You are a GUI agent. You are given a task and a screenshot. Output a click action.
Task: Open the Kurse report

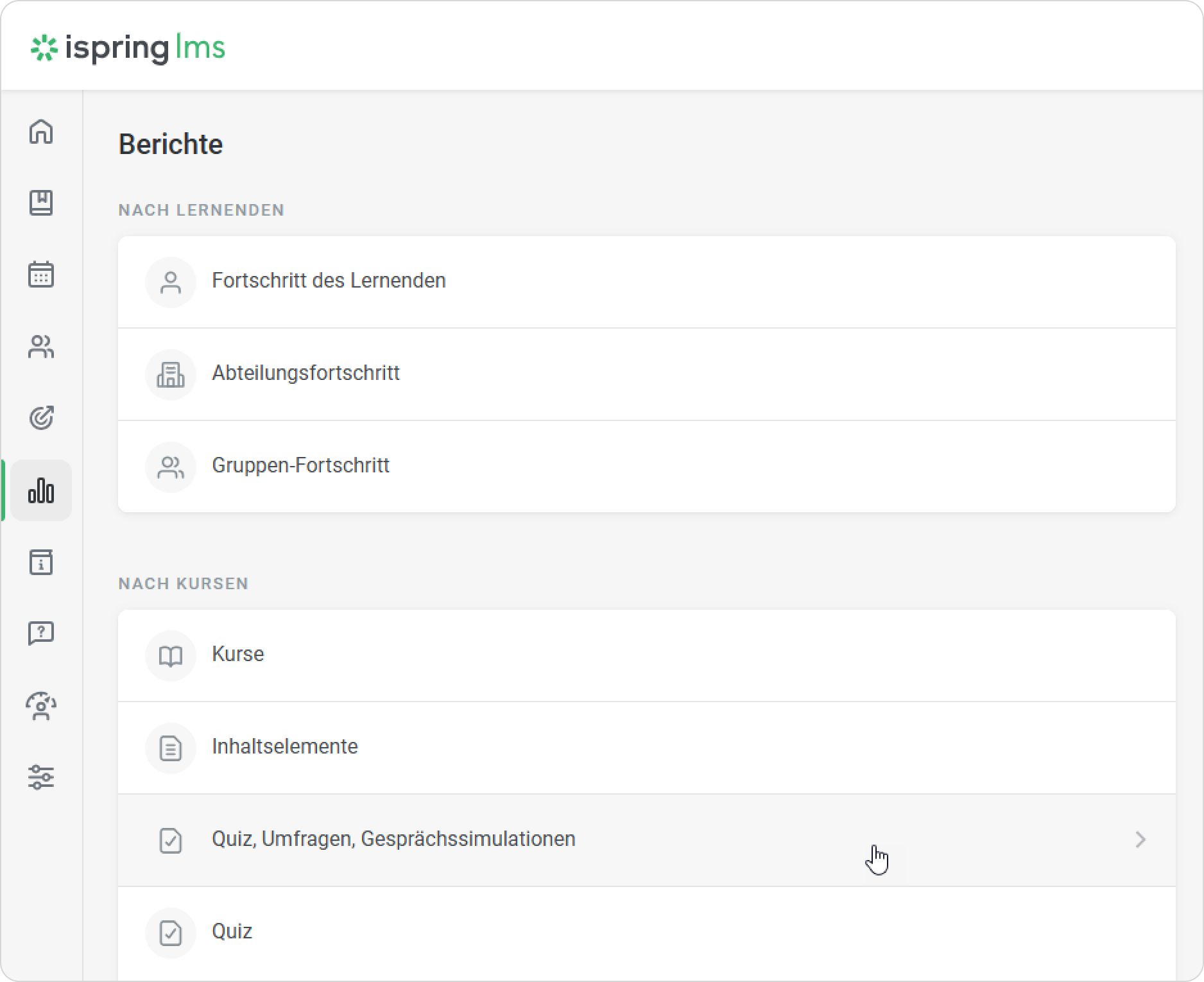[238, 655]
